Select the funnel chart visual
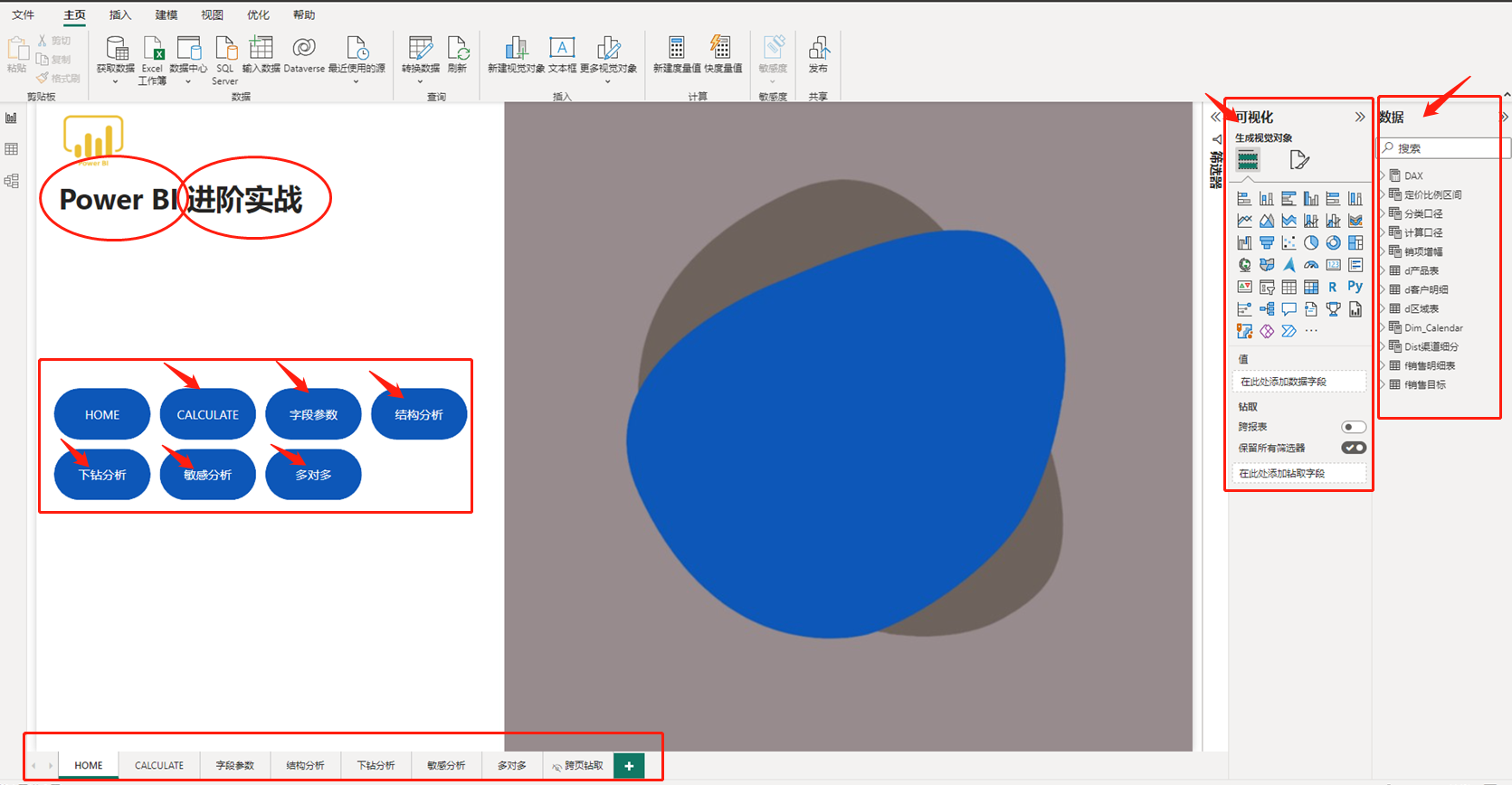 tap(1267, 242)
